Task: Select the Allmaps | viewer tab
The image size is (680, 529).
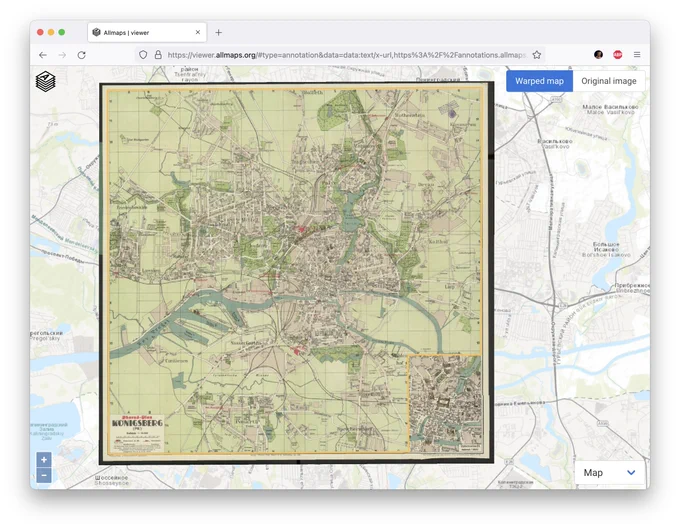Action: coord(147,33)
